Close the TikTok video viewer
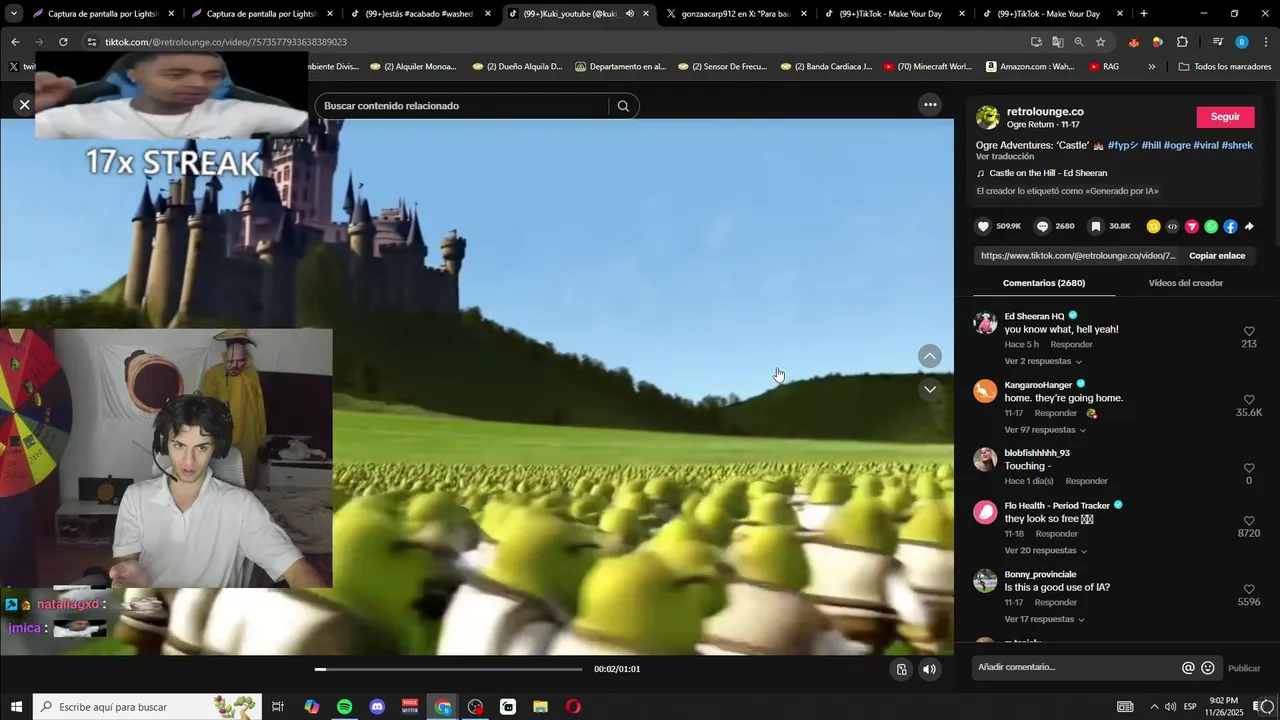This screenshot has height=720, width=1280. (x=25, y=104)
